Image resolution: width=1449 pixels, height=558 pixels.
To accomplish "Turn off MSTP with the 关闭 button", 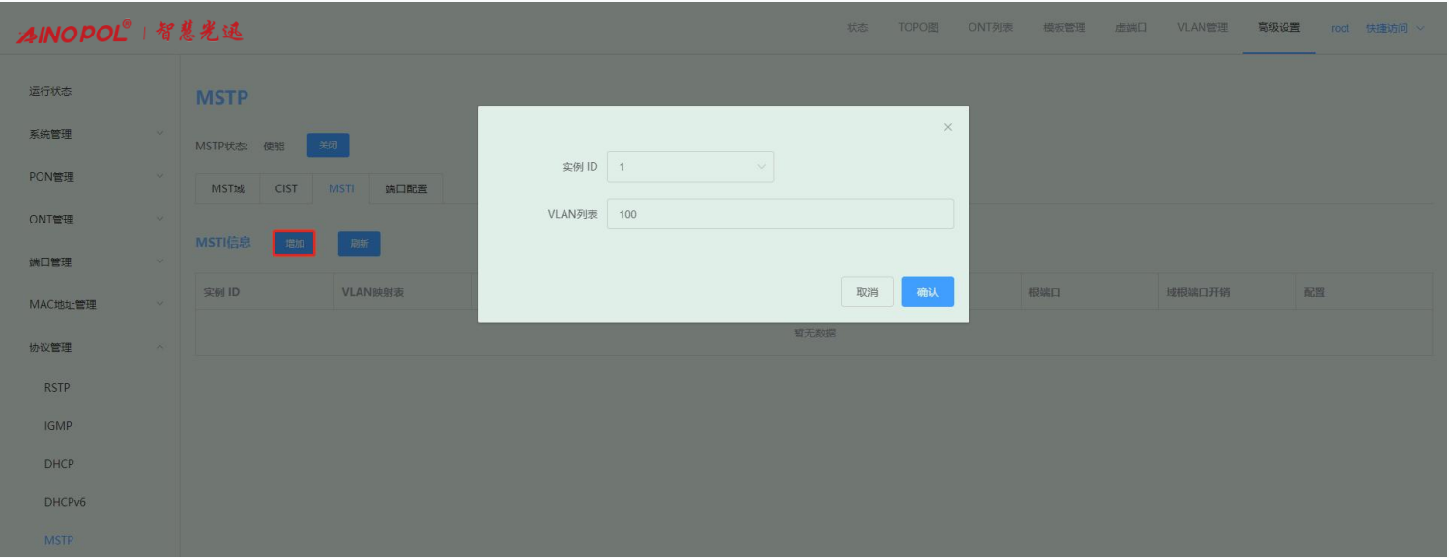I will coord(328,146).
